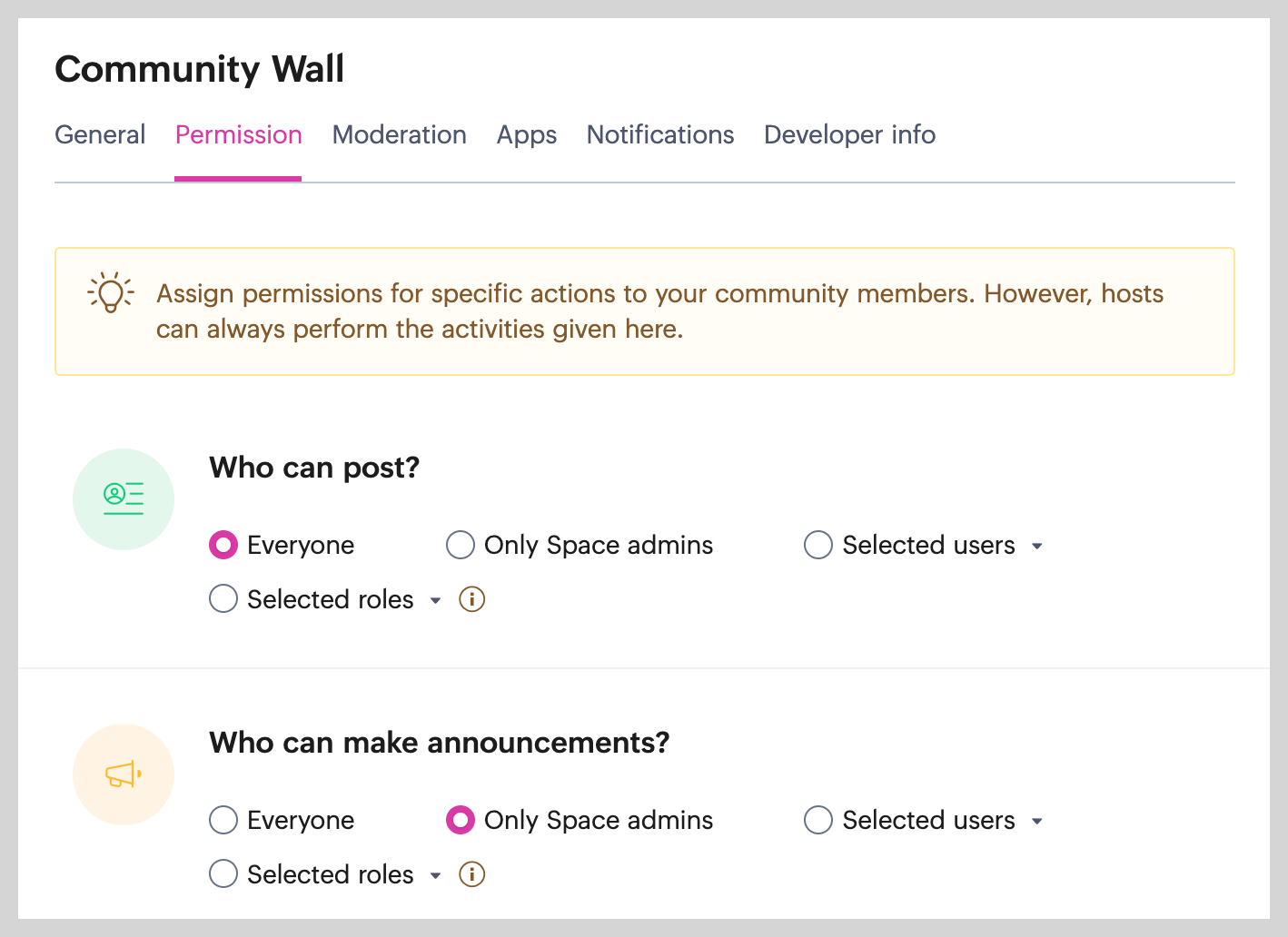Select Everyone for making announcements
Screen dimensions: 1288x937
(223, 820)
